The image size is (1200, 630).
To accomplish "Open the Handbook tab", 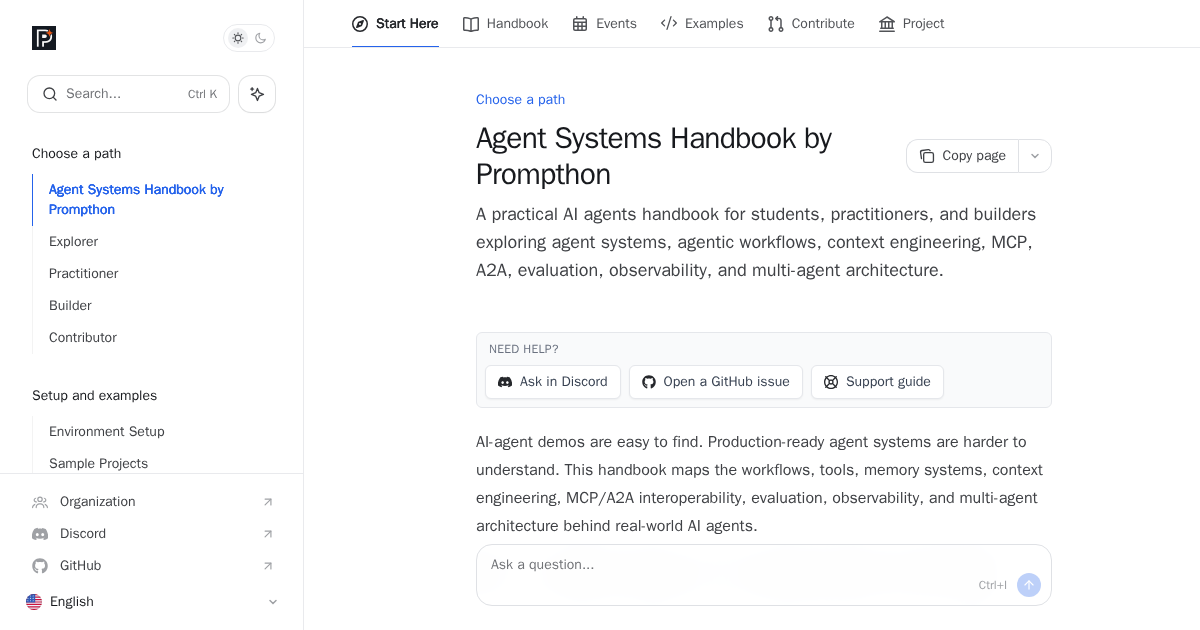I will (x=506, y=23).
